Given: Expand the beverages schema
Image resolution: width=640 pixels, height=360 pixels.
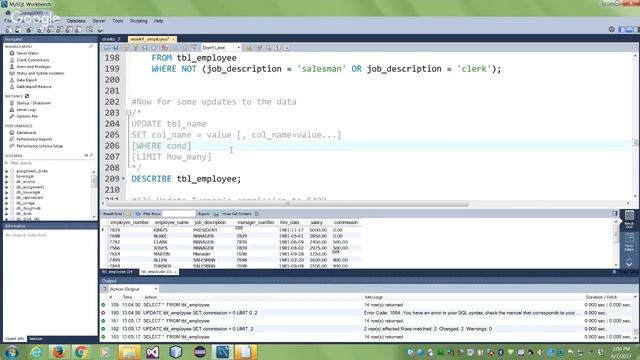Looking at the screenshot, I should coord(7,176).
